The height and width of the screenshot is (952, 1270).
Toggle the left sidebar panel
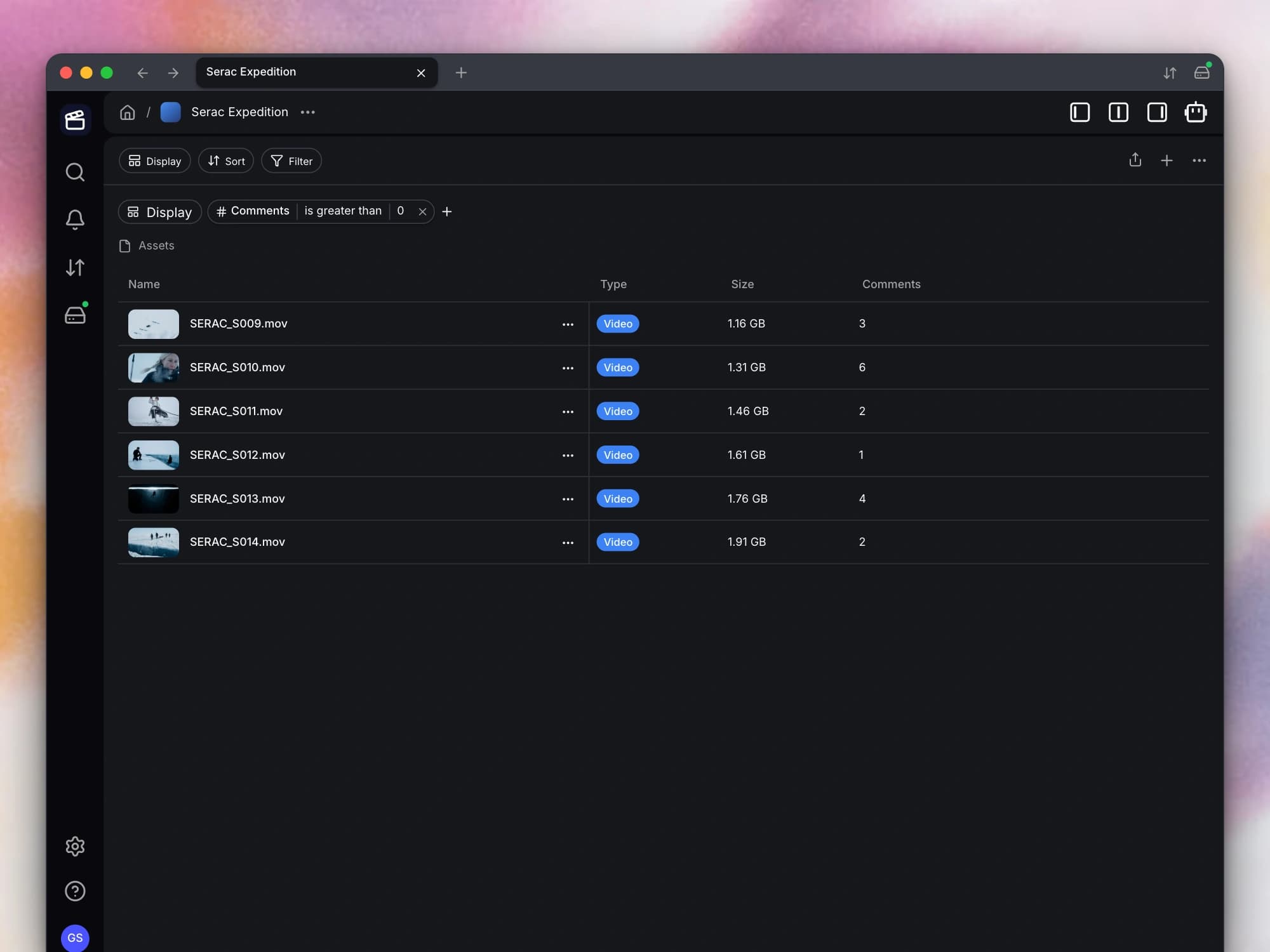point(1079,112)
